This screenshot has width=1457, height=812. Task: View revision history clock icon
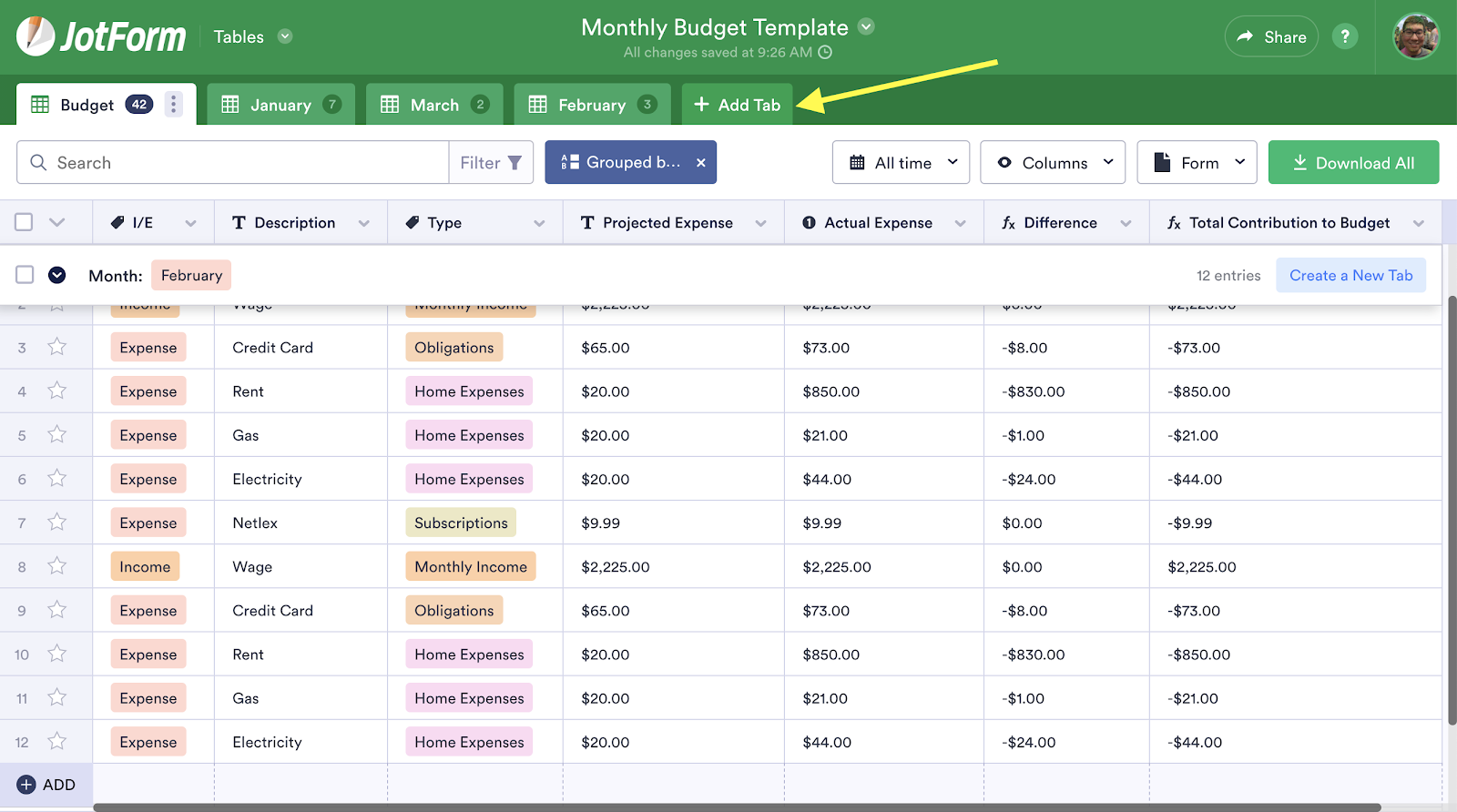pyautogui.click(x=825, y=52)
